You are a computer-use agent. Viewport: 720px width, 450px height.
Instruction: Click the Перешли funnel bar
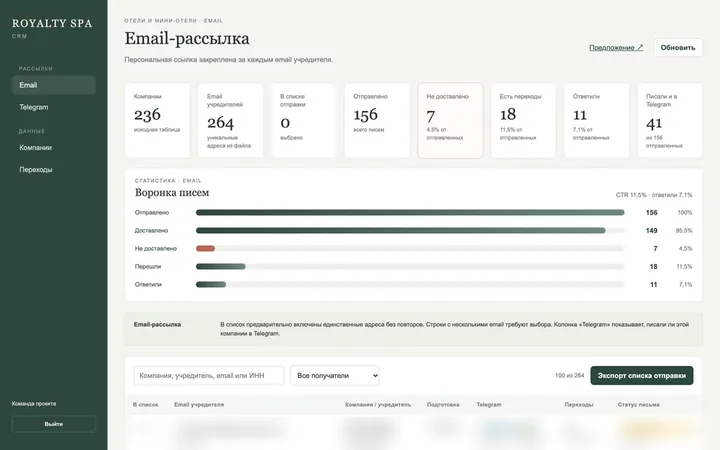tap(220, 266)
